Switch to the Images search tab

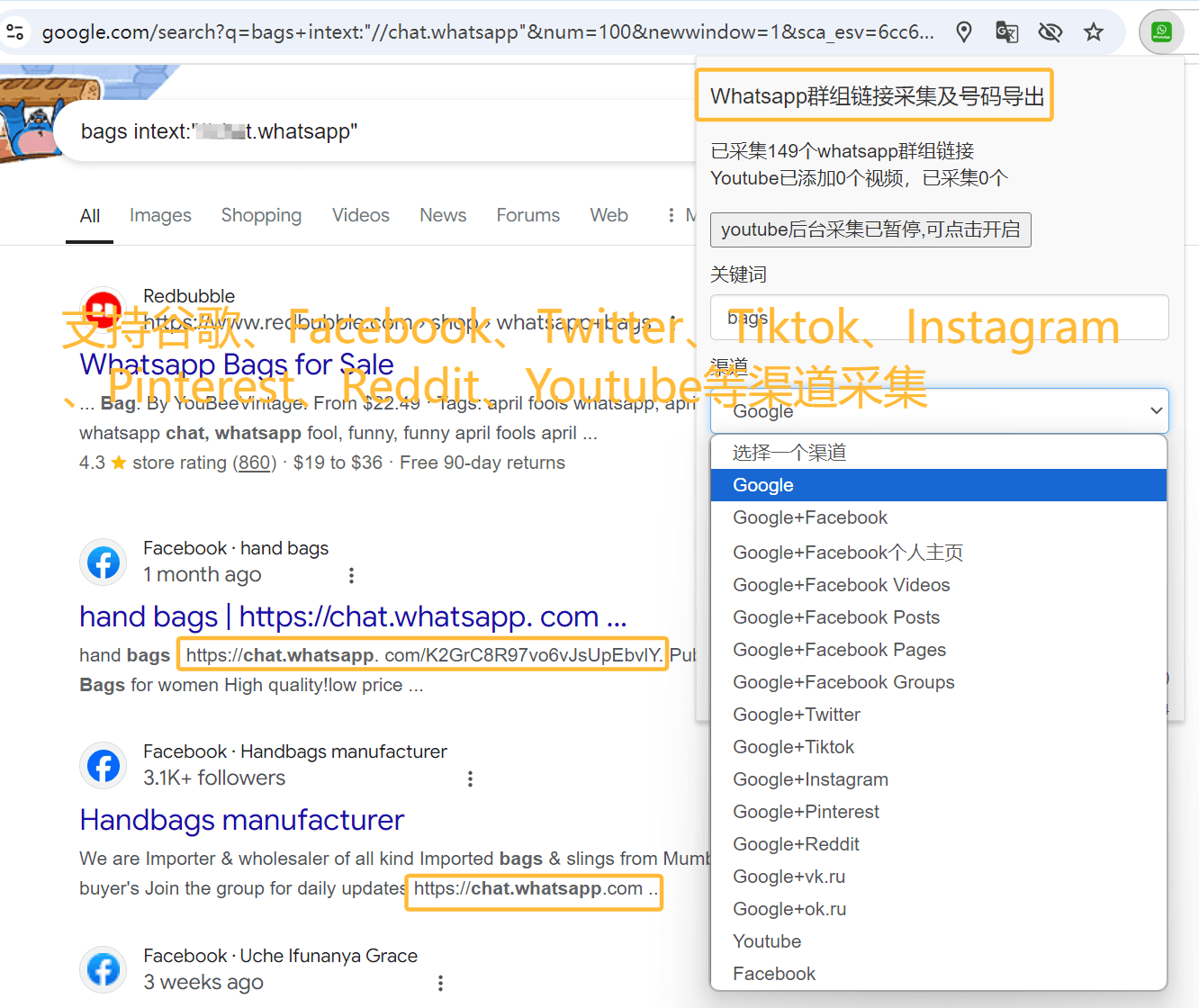160,215
